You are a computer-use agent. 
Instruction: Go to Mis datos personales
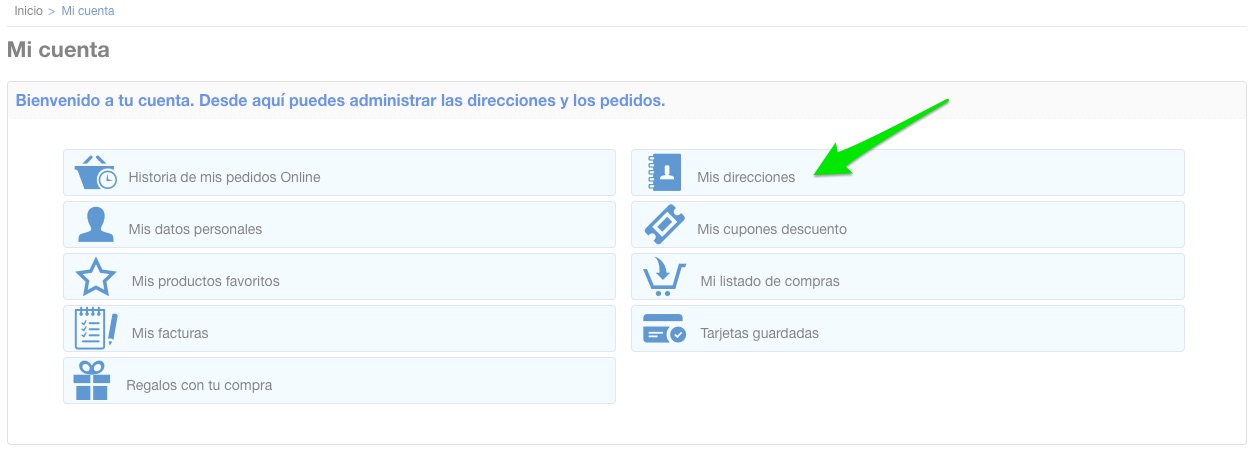(195, 229)
